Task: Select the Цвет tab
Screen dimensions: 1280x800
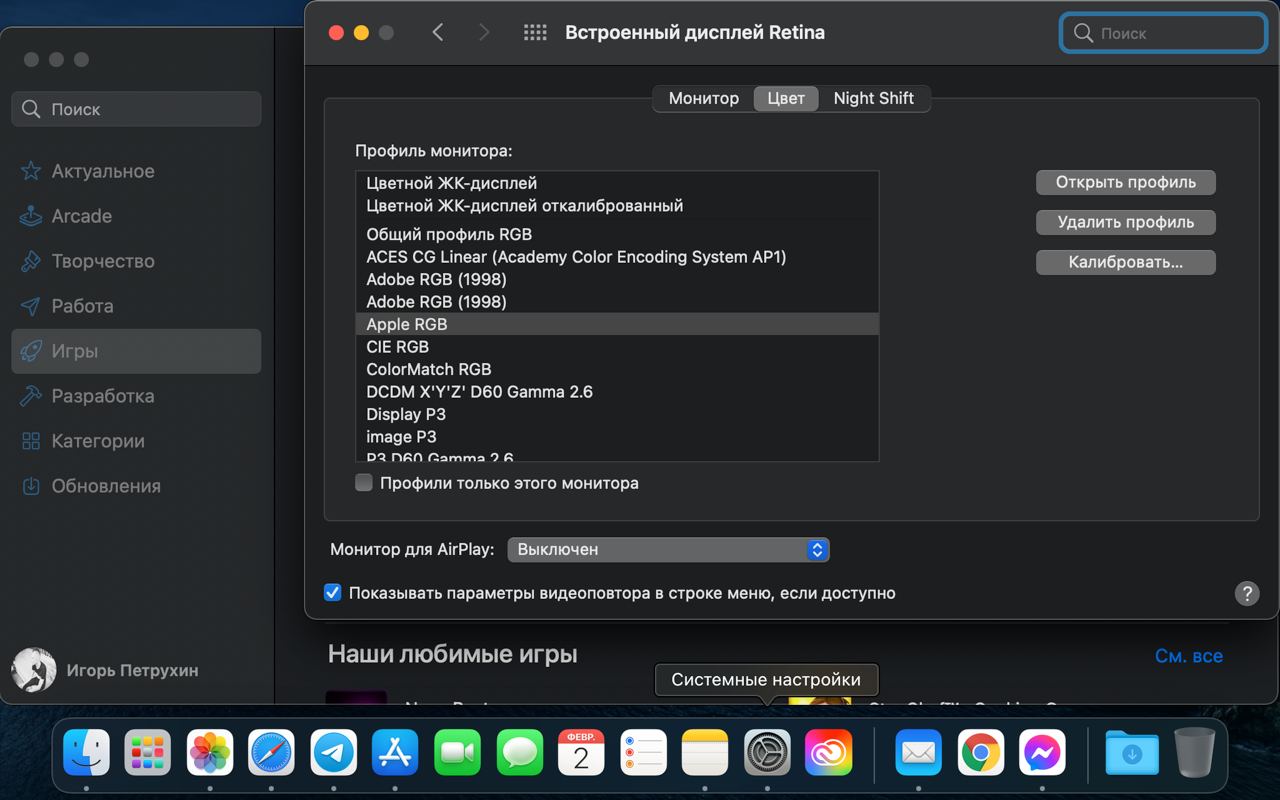Action: tap(786, 98)
